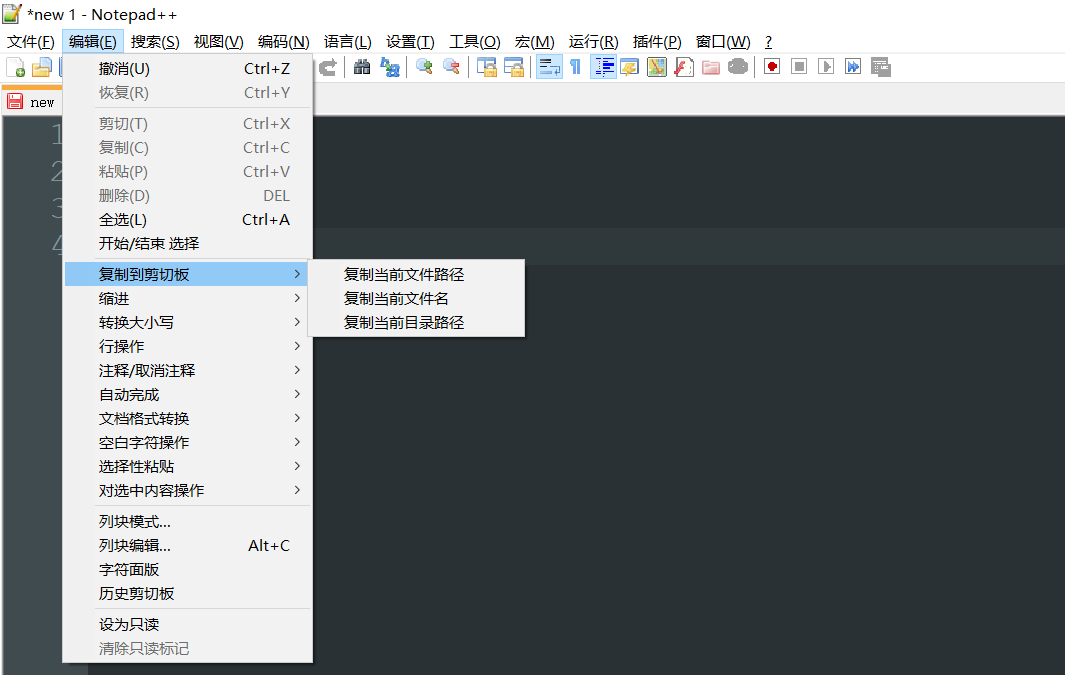This screenshot has width=1065, height=675.
Task: Click the Save recorded macro icon
Action: click(880, 67)
